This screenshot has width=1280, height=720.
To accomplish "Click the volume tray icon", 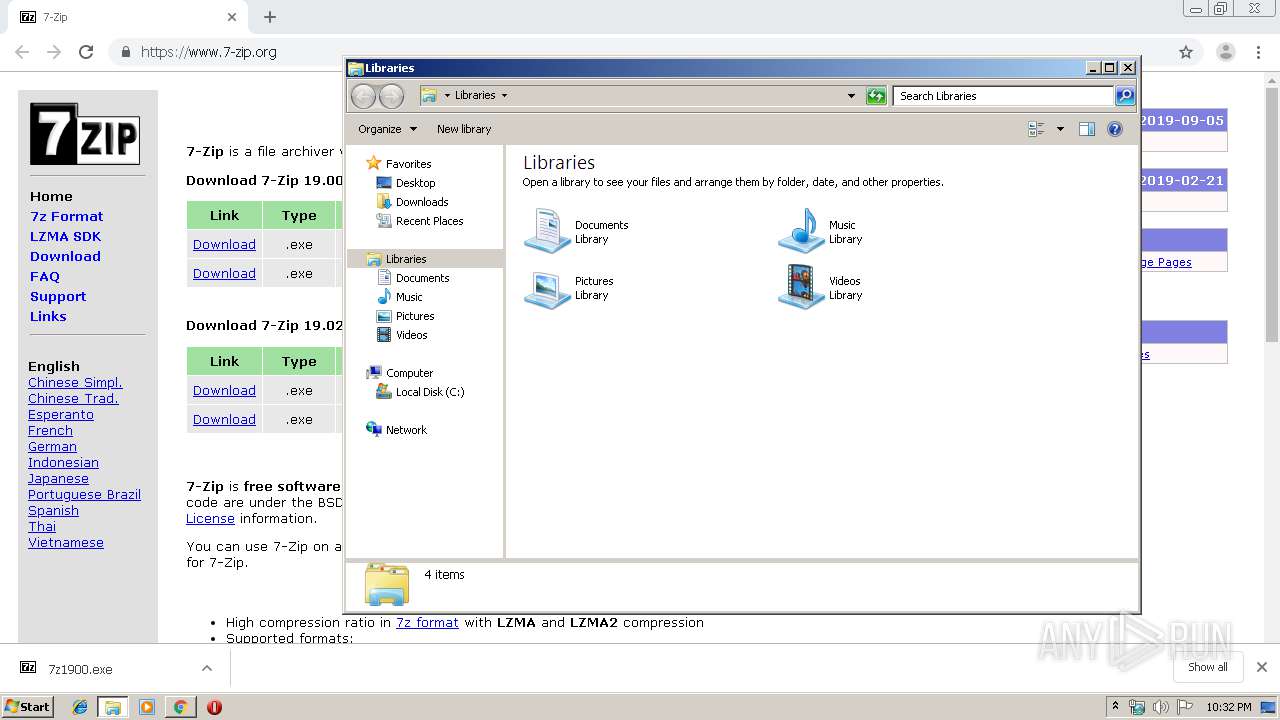I will pos(1160,707).
